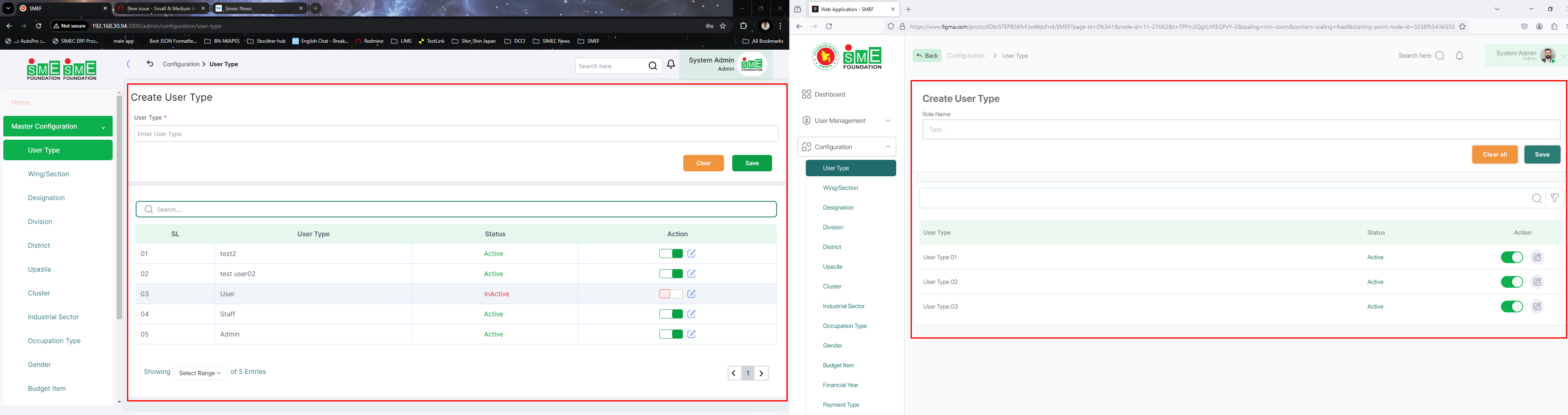Switch to the Simec News browser tab
The width and height of the screenshot is (1568, 415).
pos(259,9)
